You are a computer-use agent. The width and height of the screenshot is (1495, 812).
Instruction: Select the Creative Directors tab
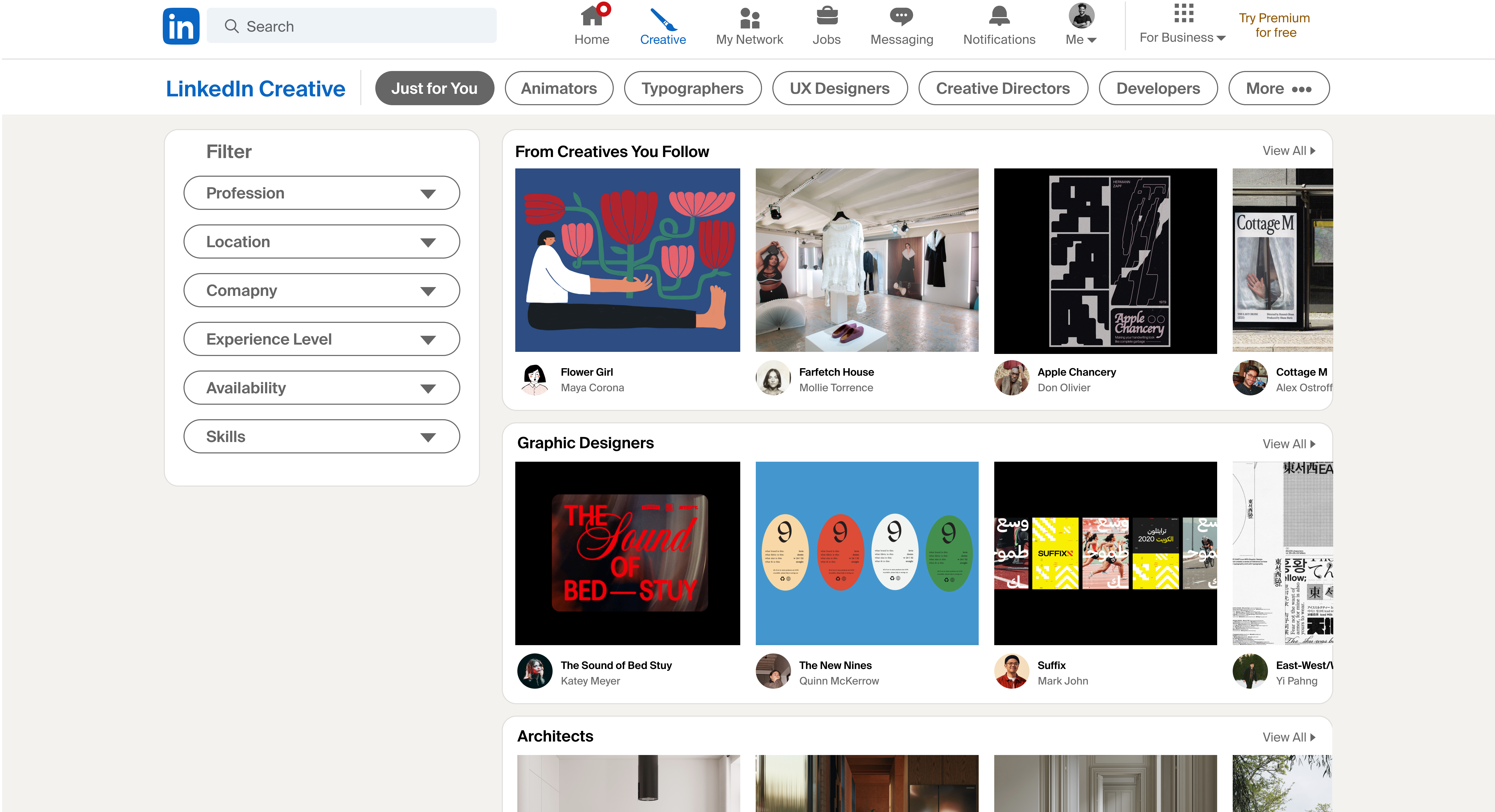tap(1003, 88)
